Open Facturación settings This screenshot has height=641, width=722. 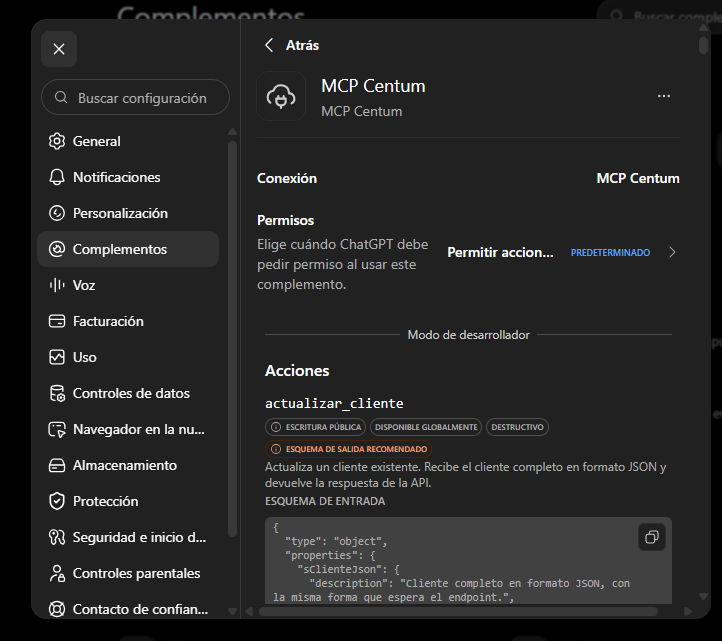[x=128, y=321]
